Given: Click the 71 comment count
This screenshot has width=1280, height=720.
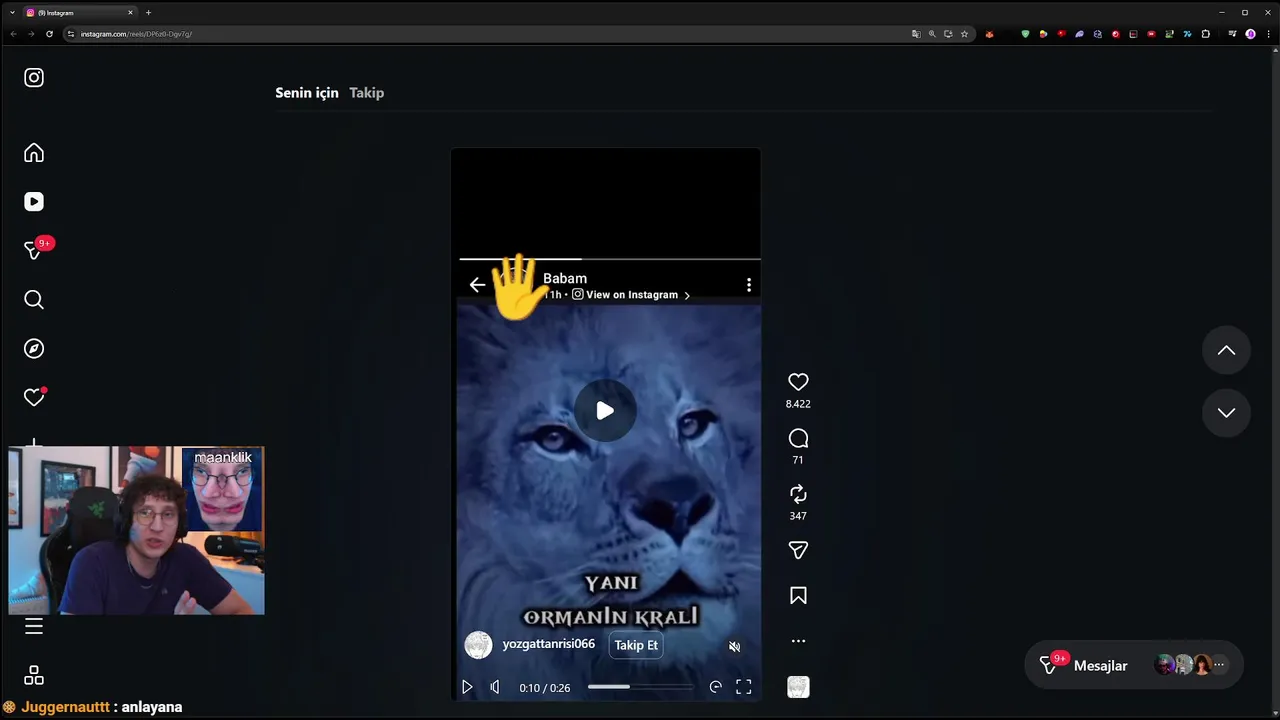Looking at the screenshot, I should click(798, 460).
